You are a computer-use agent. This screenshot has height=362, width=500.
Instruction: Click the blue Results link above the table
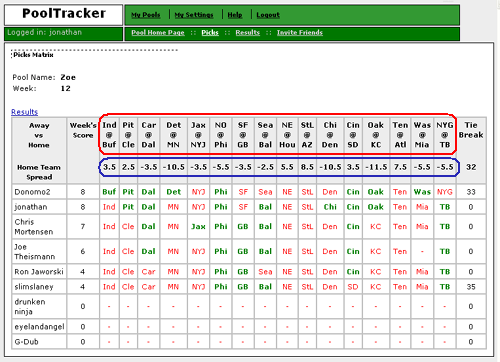pyautogui.click(x=25, y=112)
